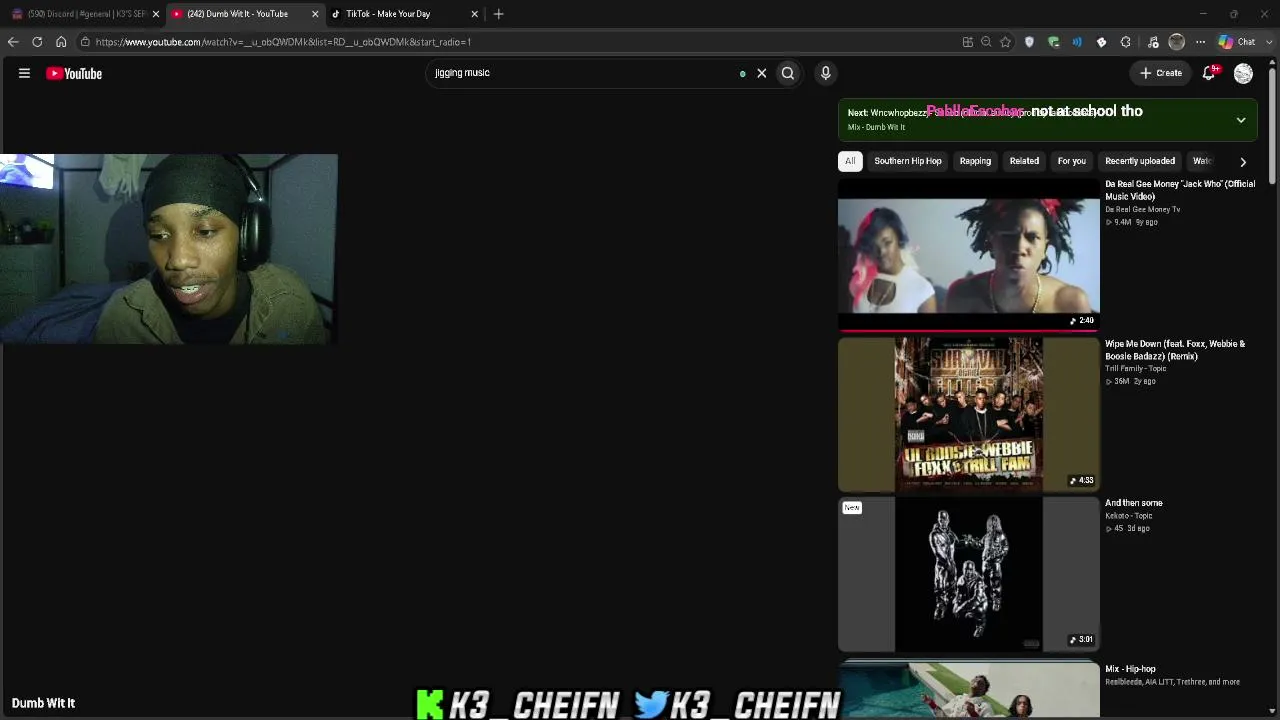The image size is (1280, 720).
Task: Go back in the browser
Action: pos(13,42)
